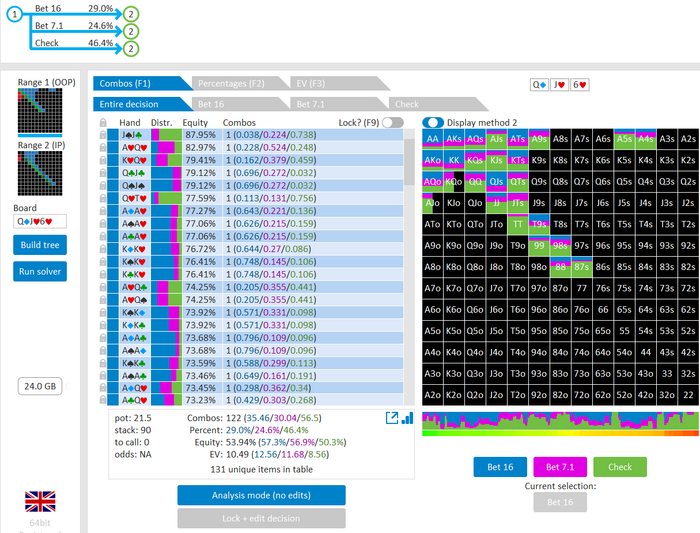Click the Run solver button
The height and width of the screenshot is (533, 700).
(40, 271)
